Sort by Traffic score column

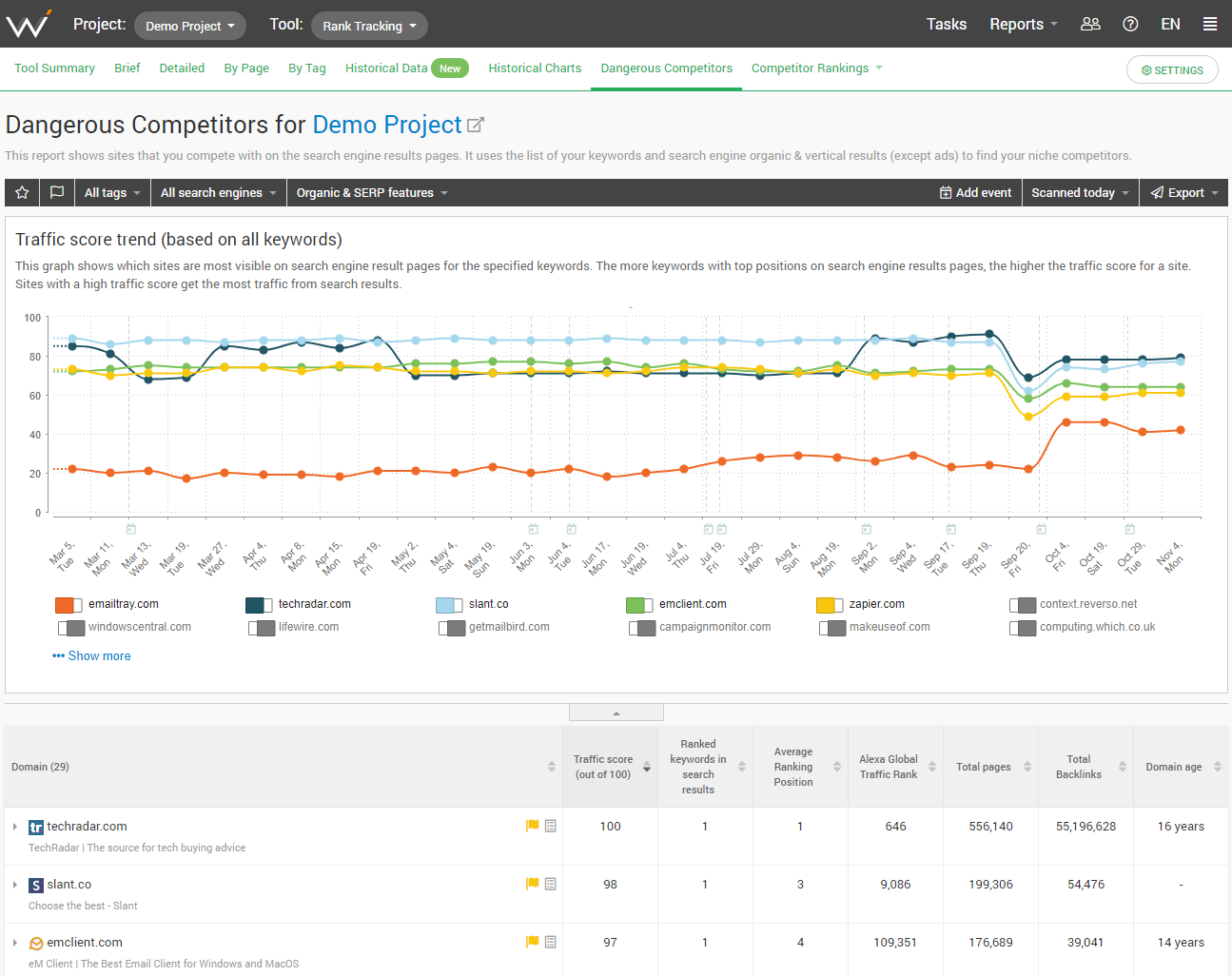(647, 767)
